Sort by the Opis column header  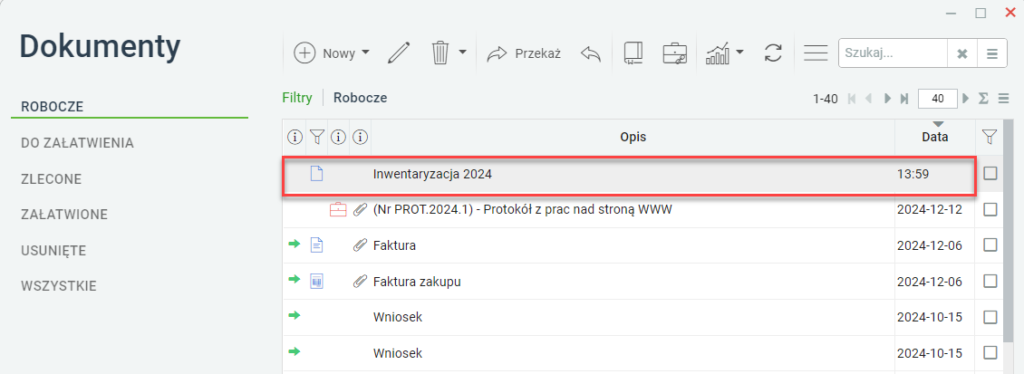click(x=633, y=137)
